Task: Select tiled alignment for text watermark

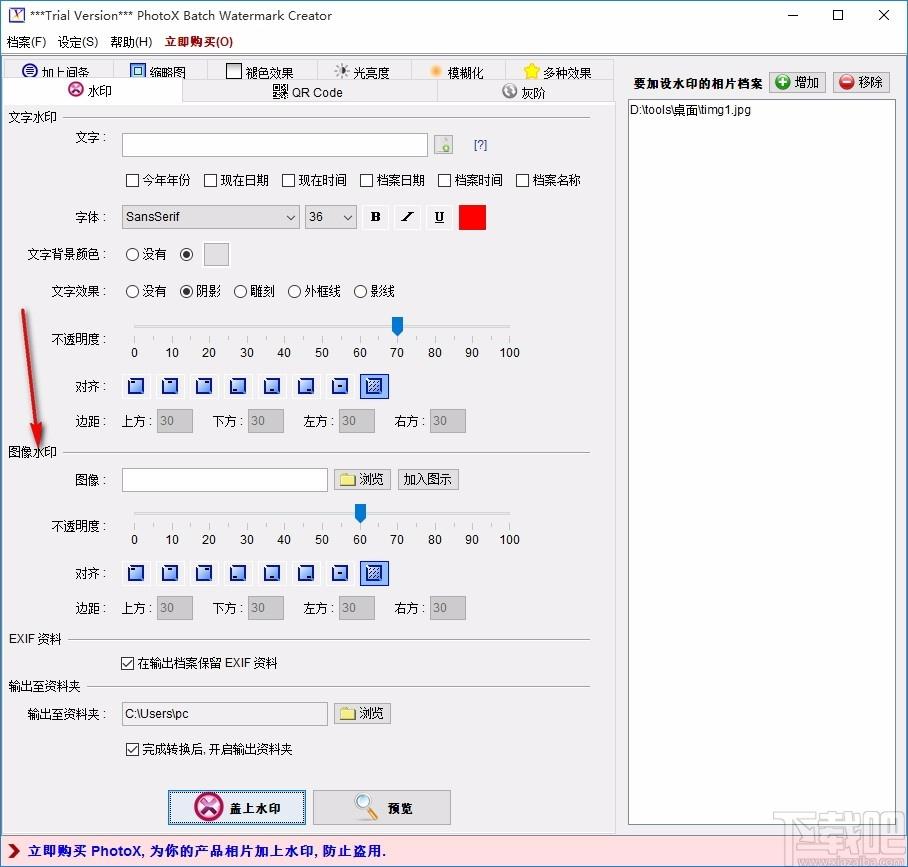Action: click(x=374, y=386)
